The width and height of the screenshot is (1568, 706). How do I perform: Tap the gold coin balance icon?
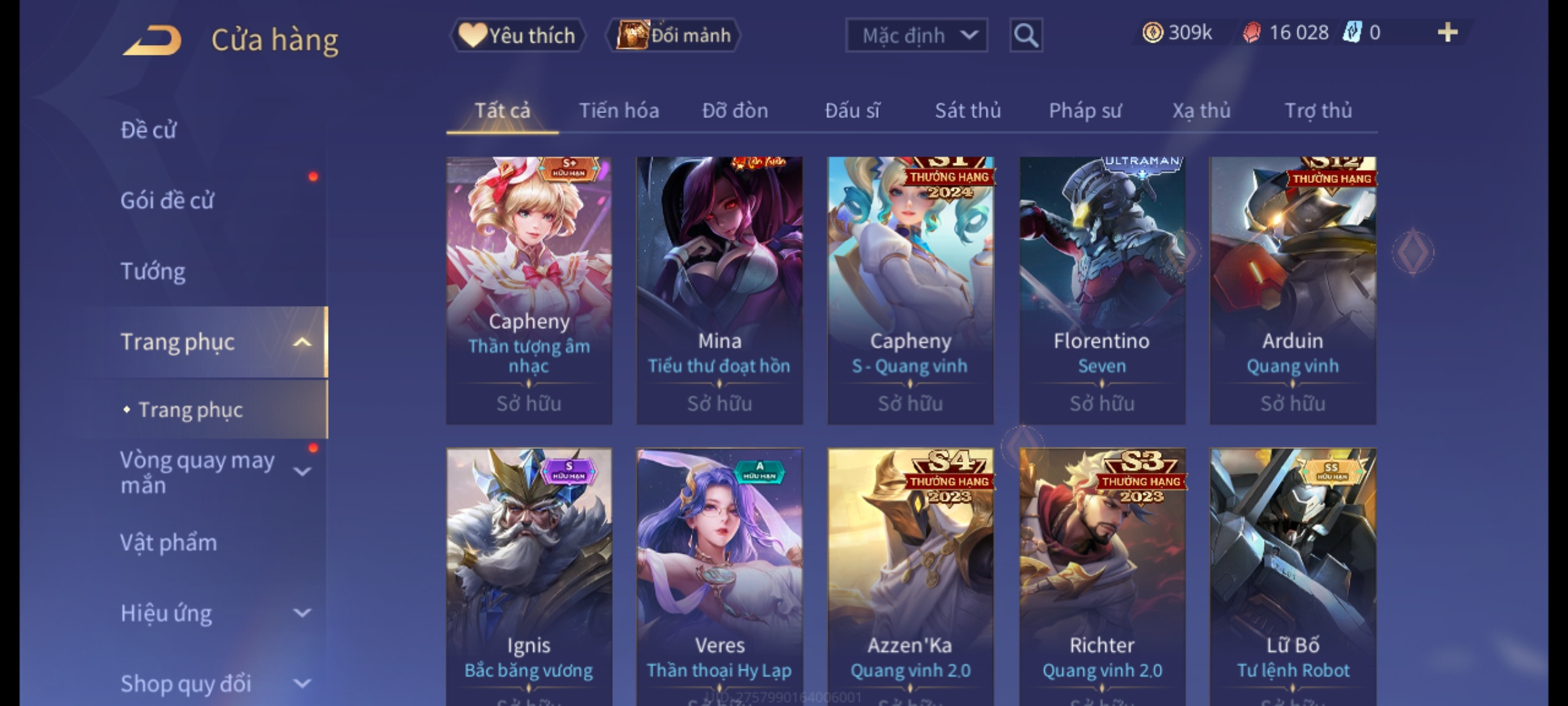[x=1152, y=33]
